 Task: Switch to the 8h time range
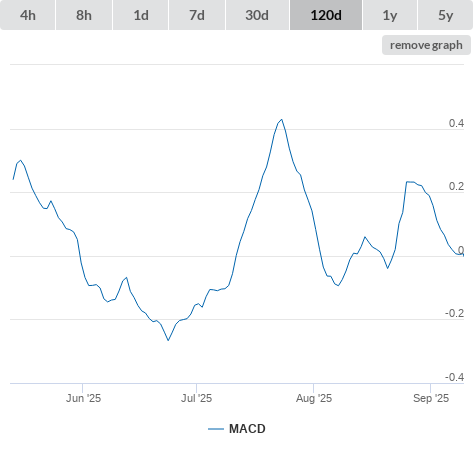84,15
